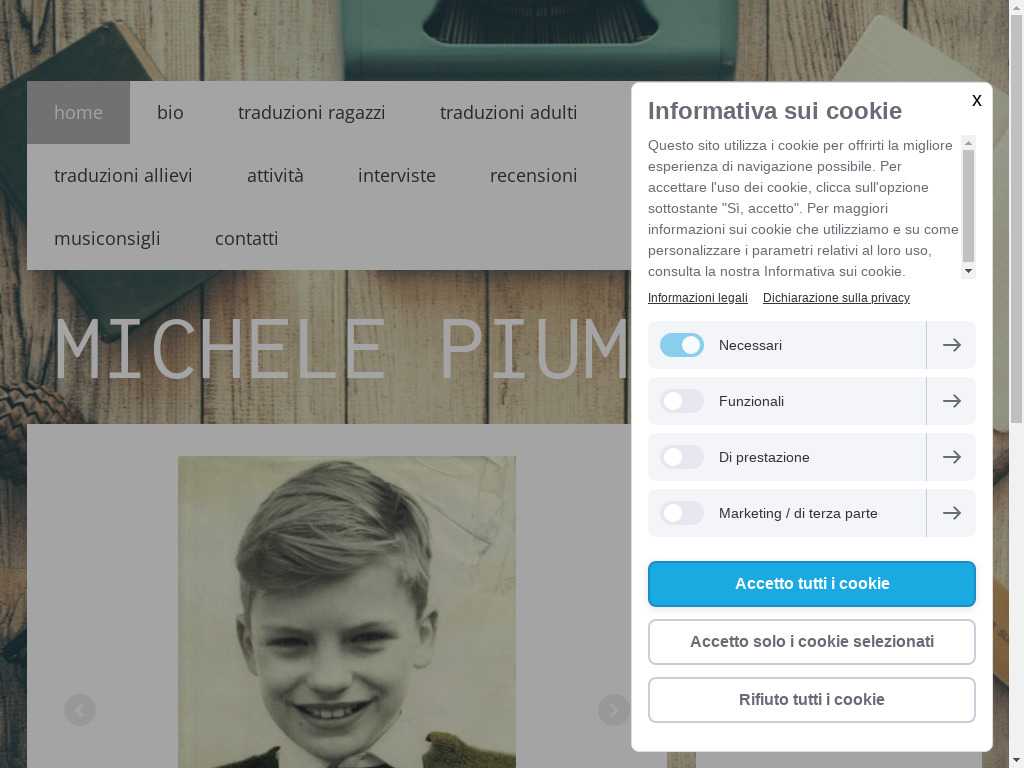Open details arrow for Marketing cookies

(x=952, y=513)
